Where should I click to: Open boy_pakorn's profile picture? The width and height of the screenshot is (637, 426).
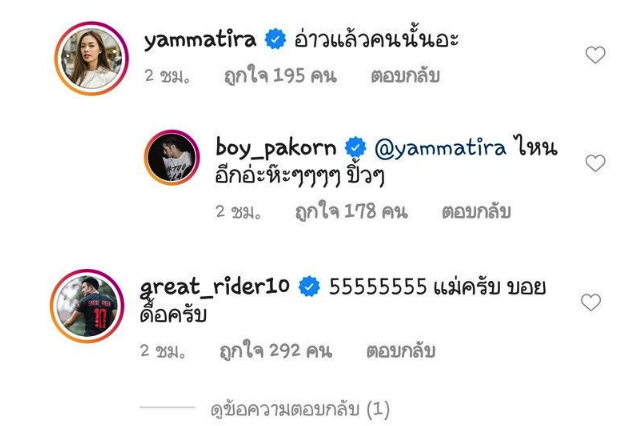[x=172, y=158]
